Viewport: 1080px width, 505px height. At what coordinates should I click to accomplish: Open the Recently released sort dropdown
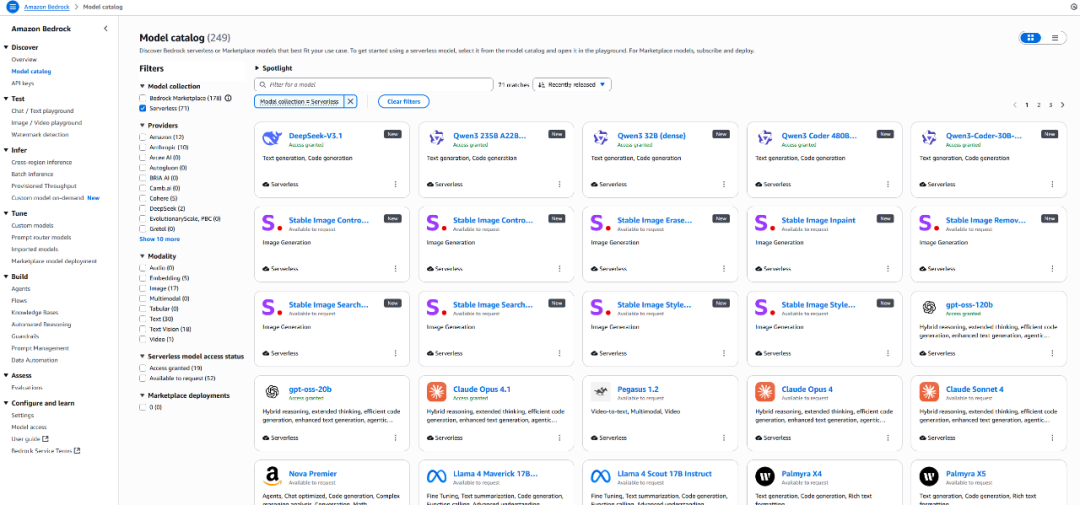[x=572, y=85]
